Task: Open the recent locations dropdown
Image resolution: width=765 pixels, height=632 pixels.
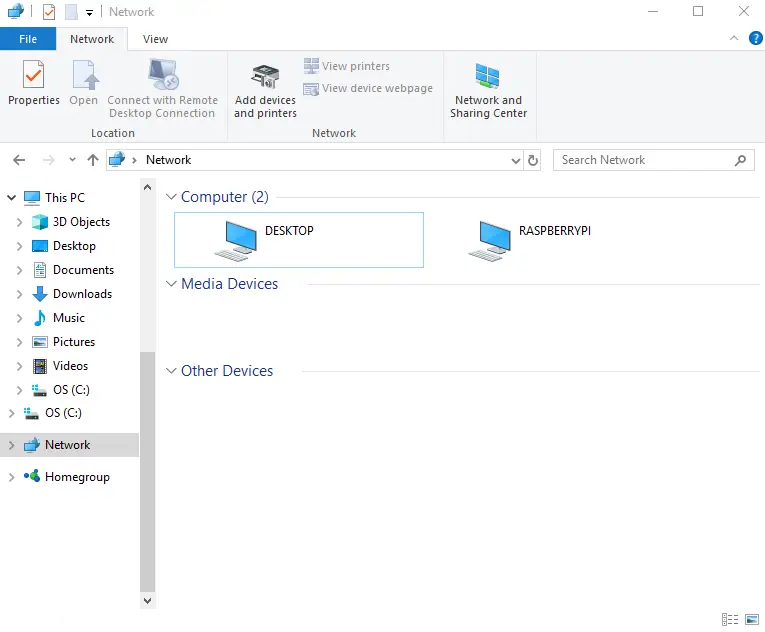Action: coord(72,160)
